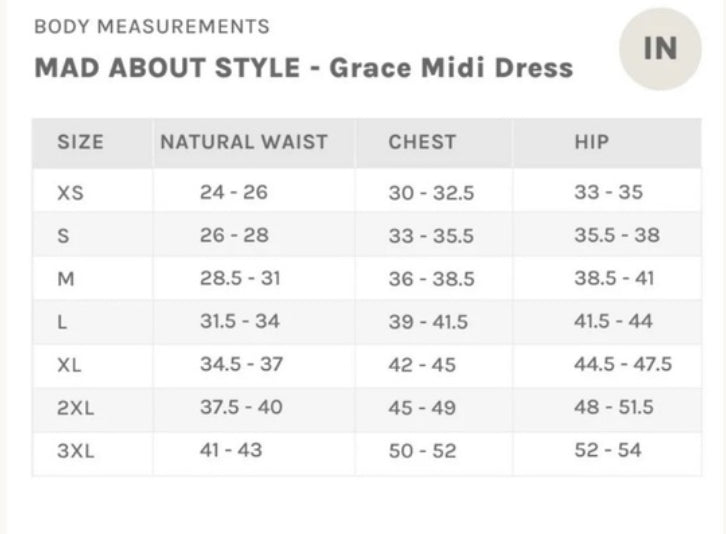Select the M size row label
726x534 pixels.
coord(66,279)
